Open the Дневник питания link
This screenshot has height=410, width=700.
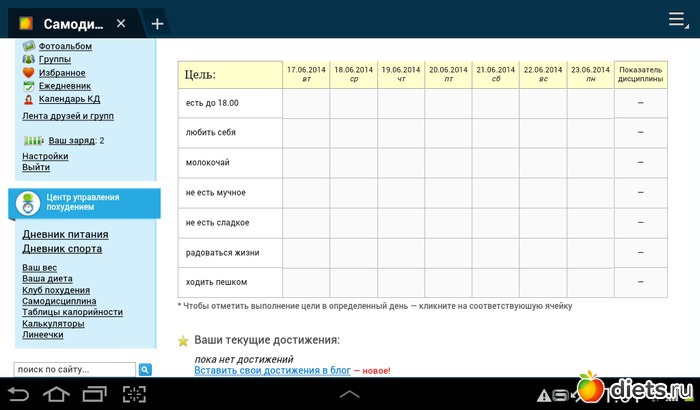66,234
